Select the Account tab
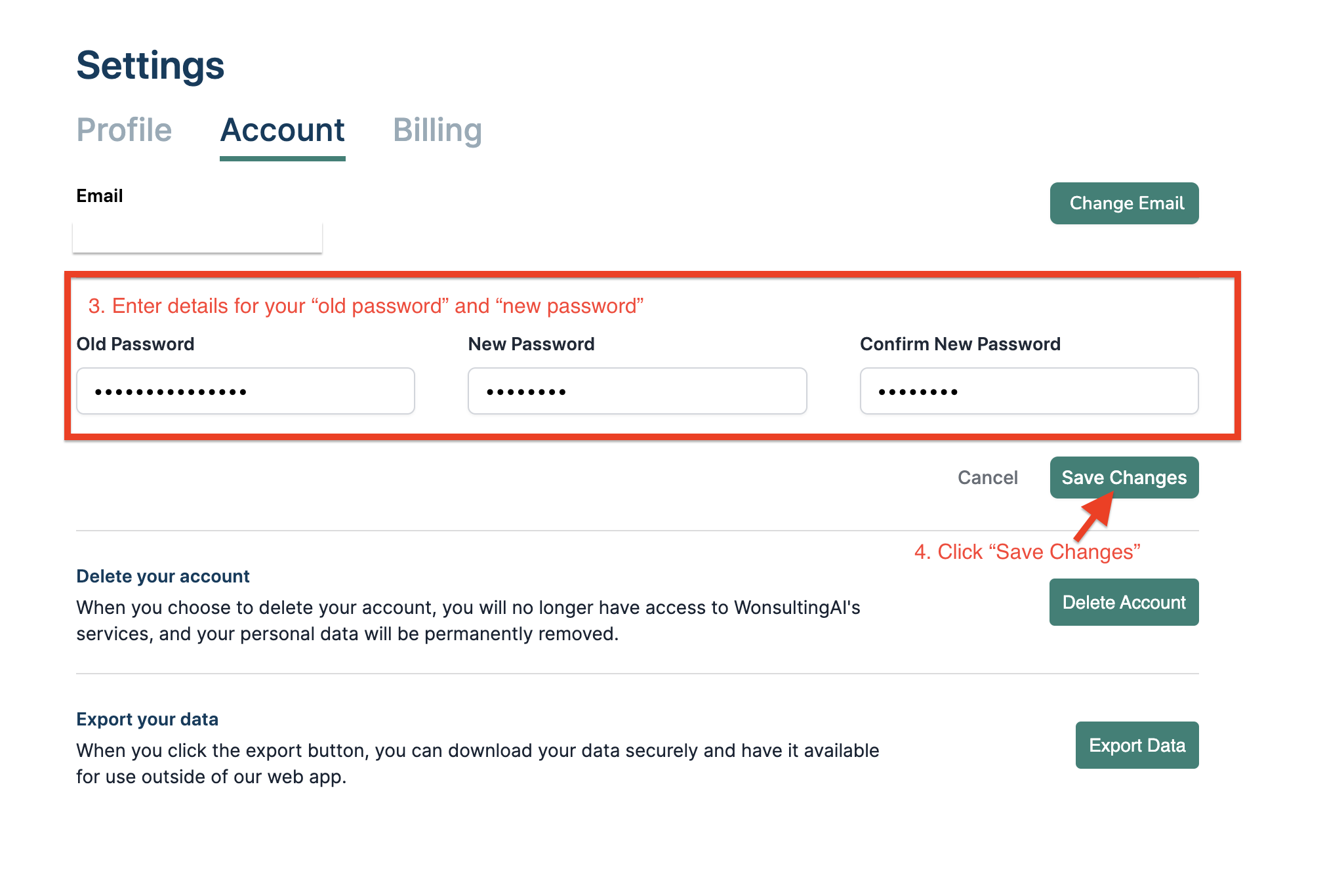 coord(282,130)
